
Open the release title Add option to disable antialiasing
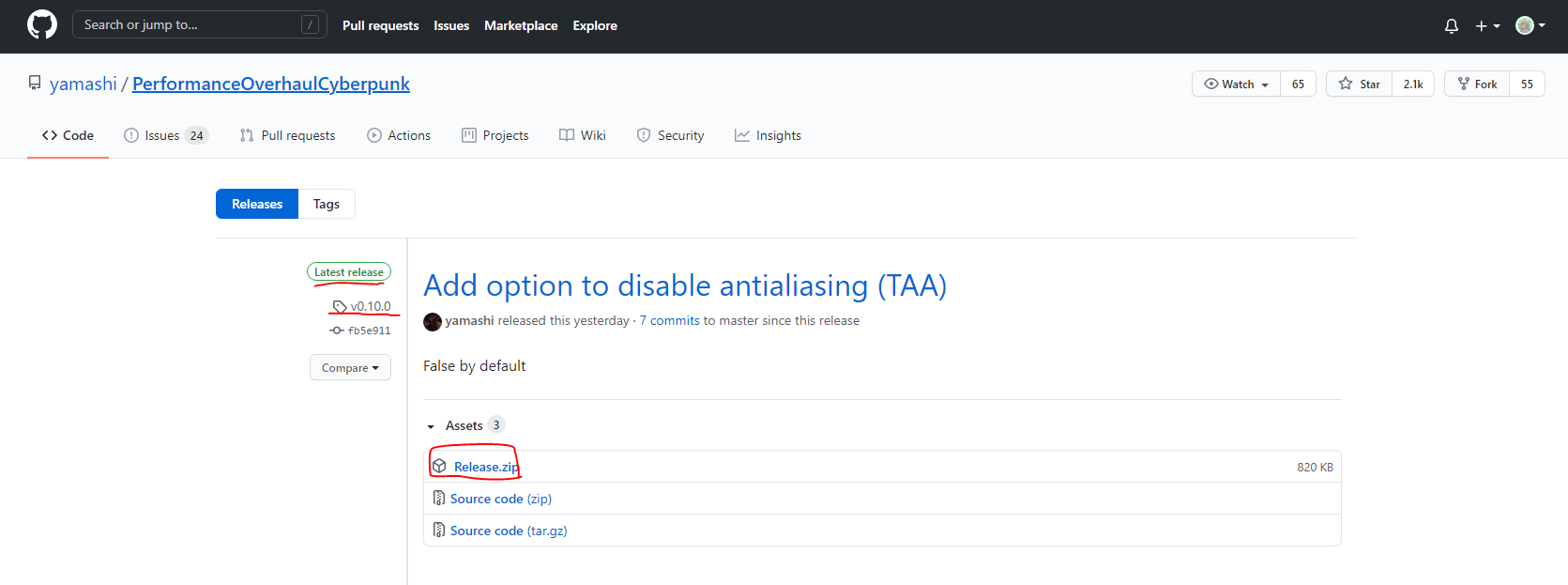(685, 285)
